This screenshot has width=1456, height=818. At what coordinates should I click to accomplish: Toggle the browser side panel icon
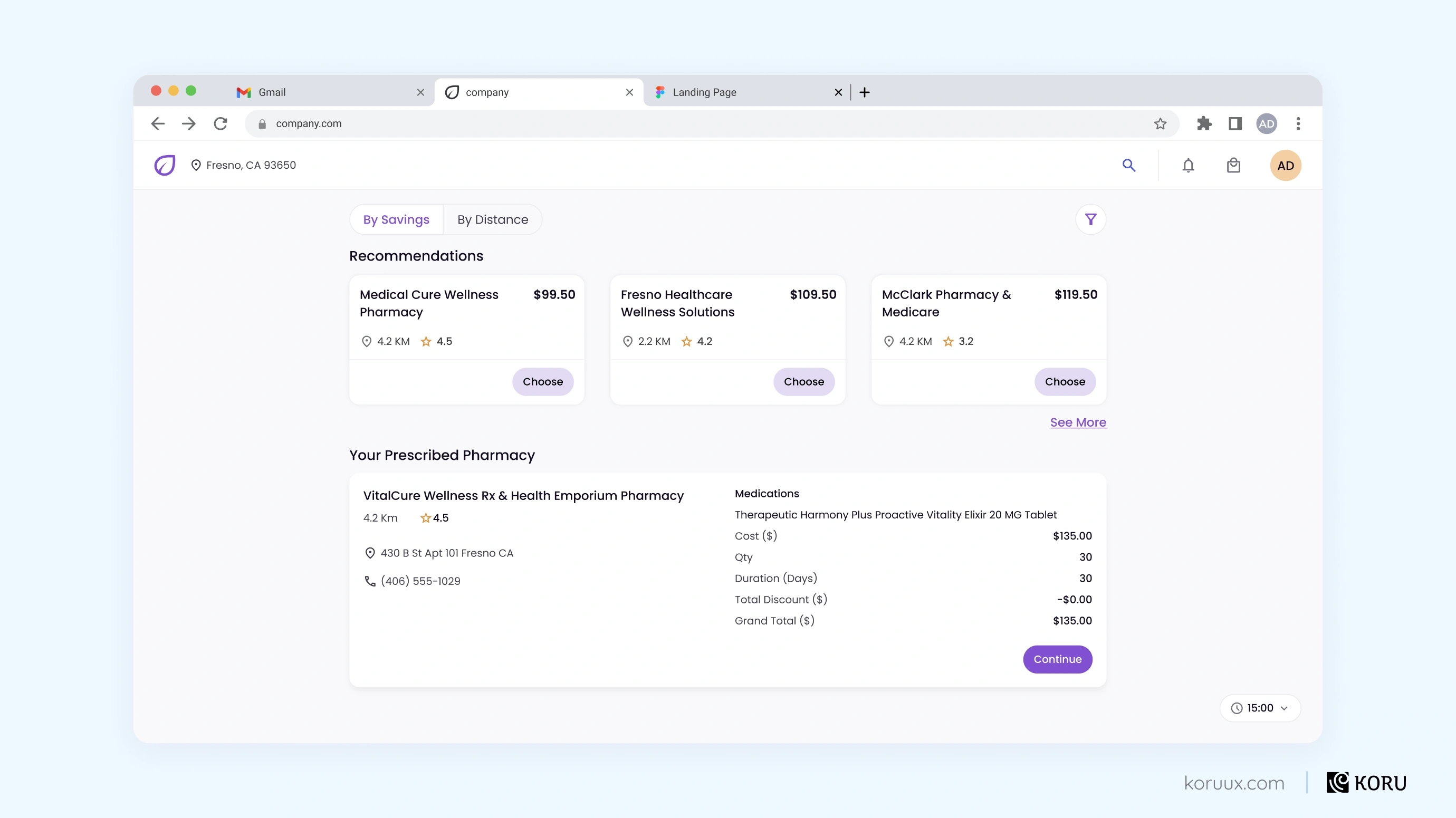click(1235, 124)
